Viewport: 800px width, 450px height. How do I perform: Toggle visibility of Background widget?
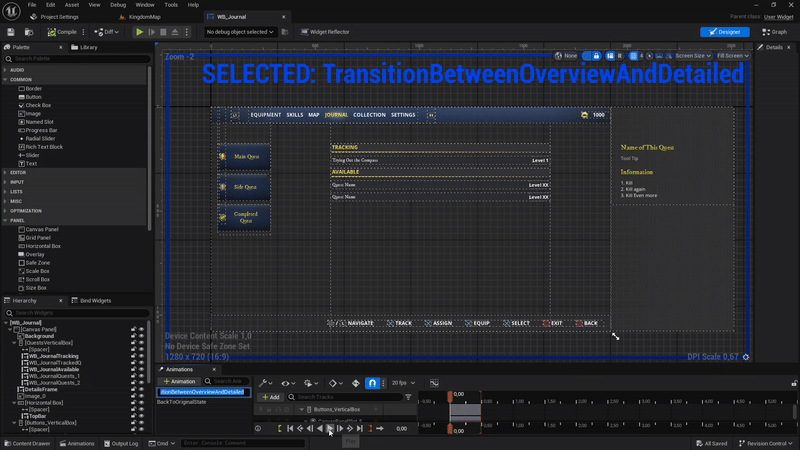point(141,336)
